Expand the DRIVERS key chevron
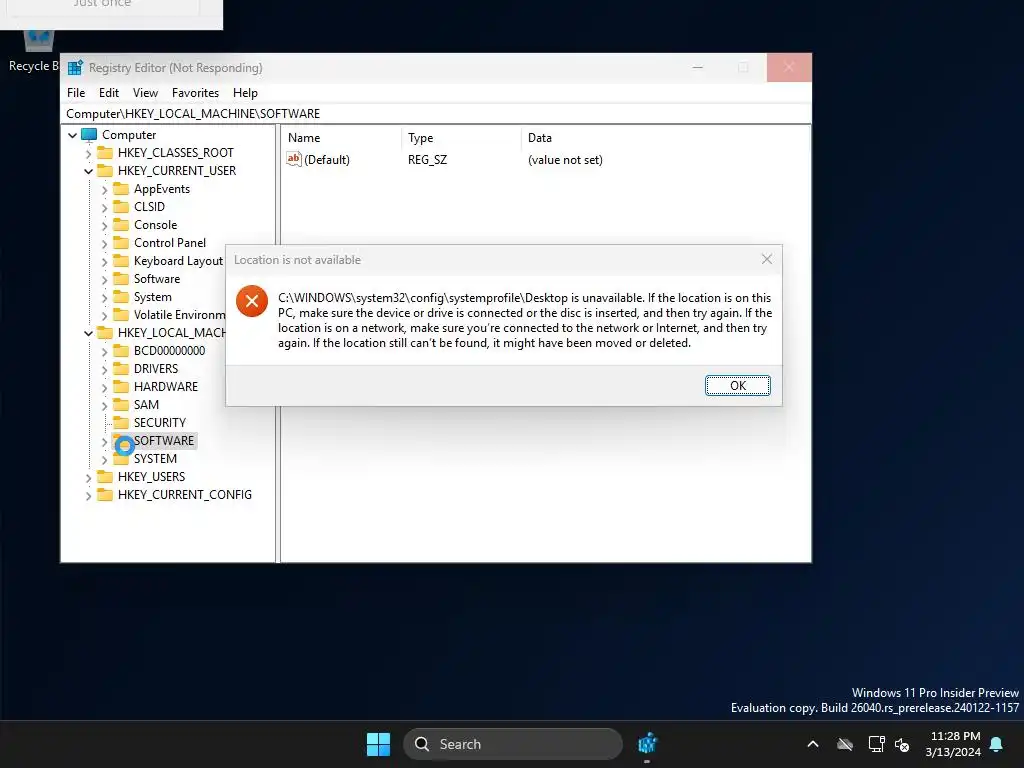 [104, 370]
